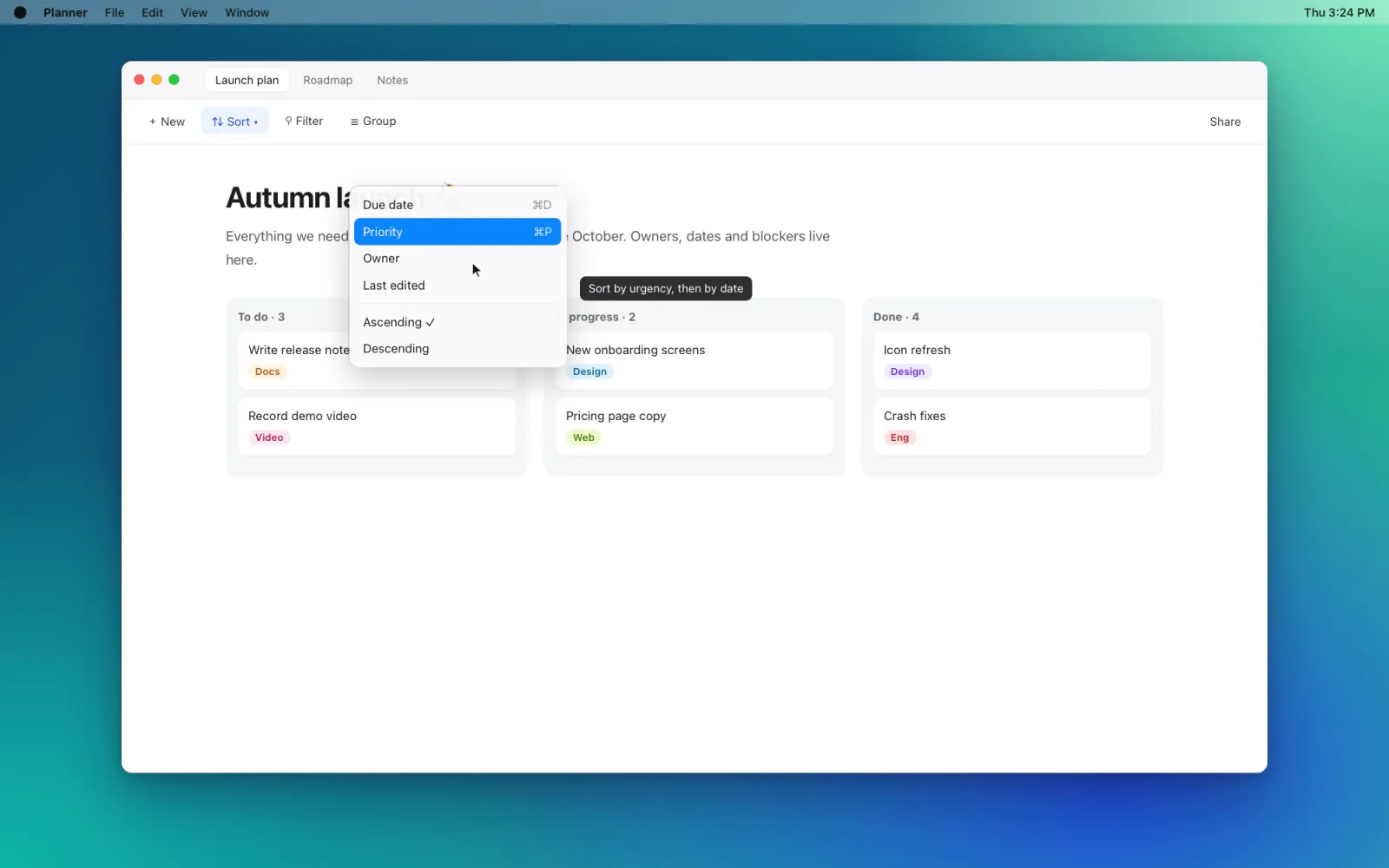1389x868 pixels.
Task: Open the Pricing page copy card
Action: click(694, 426)
